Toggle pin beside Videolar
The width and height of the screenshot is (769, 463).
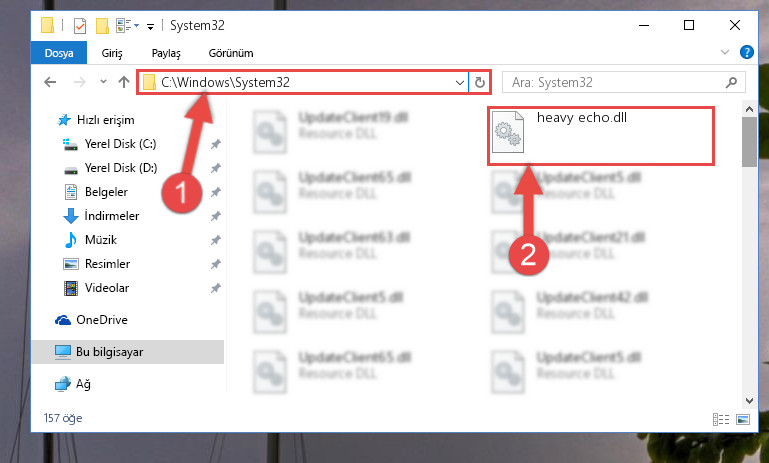pos(215,288)
